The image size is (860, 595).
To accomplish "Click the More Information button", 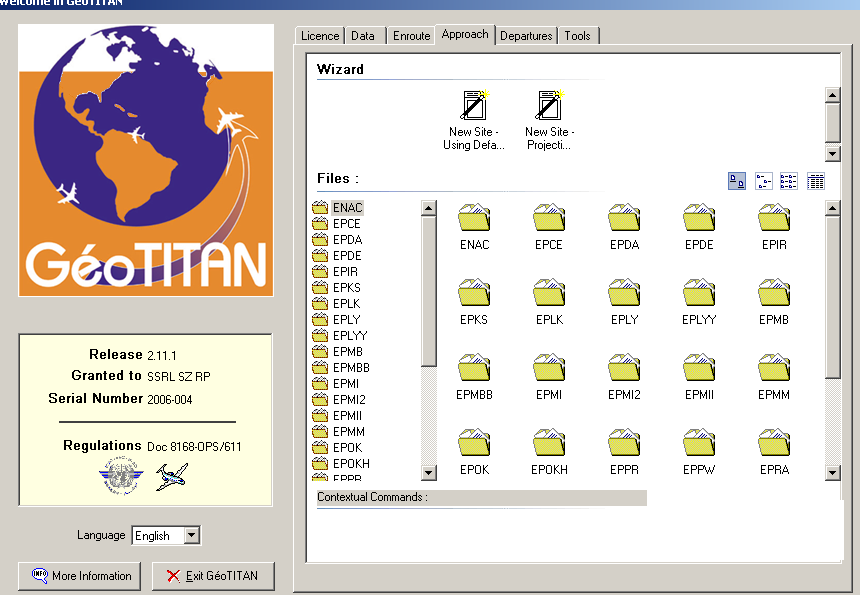I will click(80, 576).
